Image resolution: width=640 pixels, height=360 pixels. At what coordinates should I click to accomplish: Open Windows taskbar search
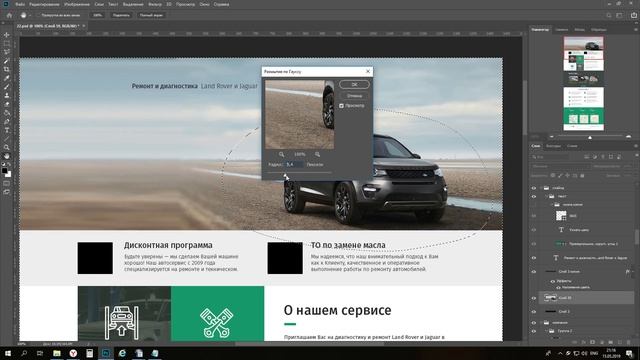(x=24, y=353)
